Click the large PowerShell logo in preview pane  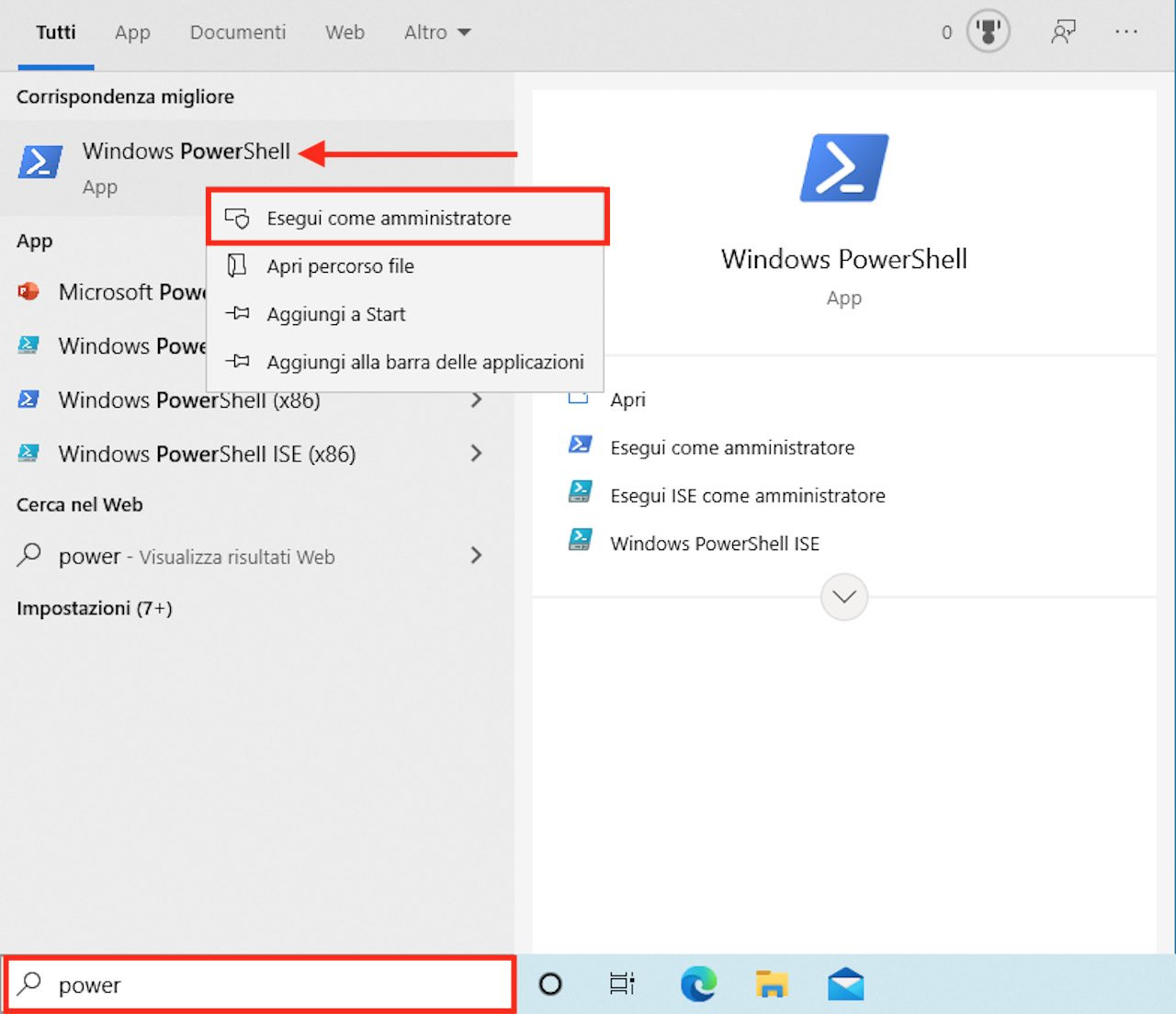coord(843,168)
